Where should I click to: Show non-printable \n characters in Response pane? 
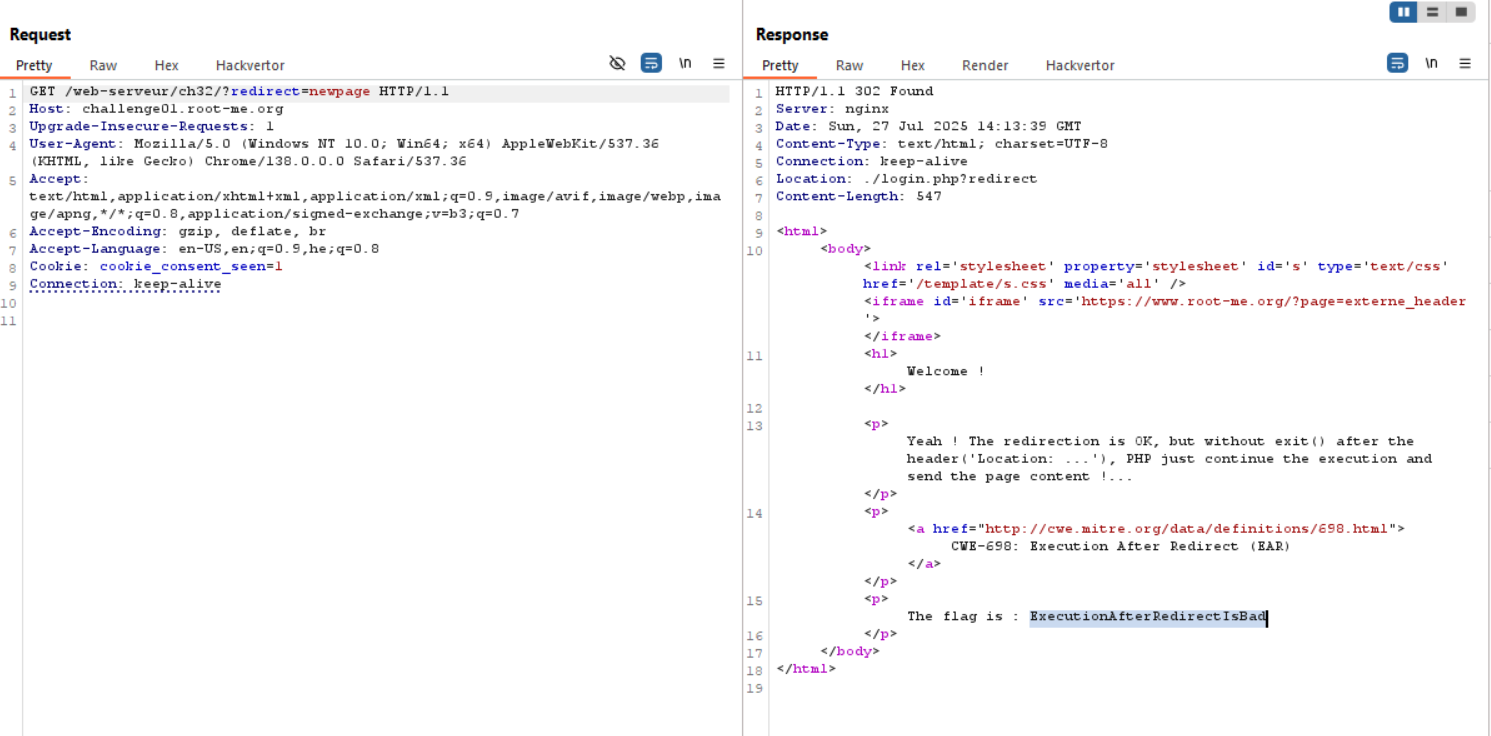pyautogui.click(x=1431, y=63)
